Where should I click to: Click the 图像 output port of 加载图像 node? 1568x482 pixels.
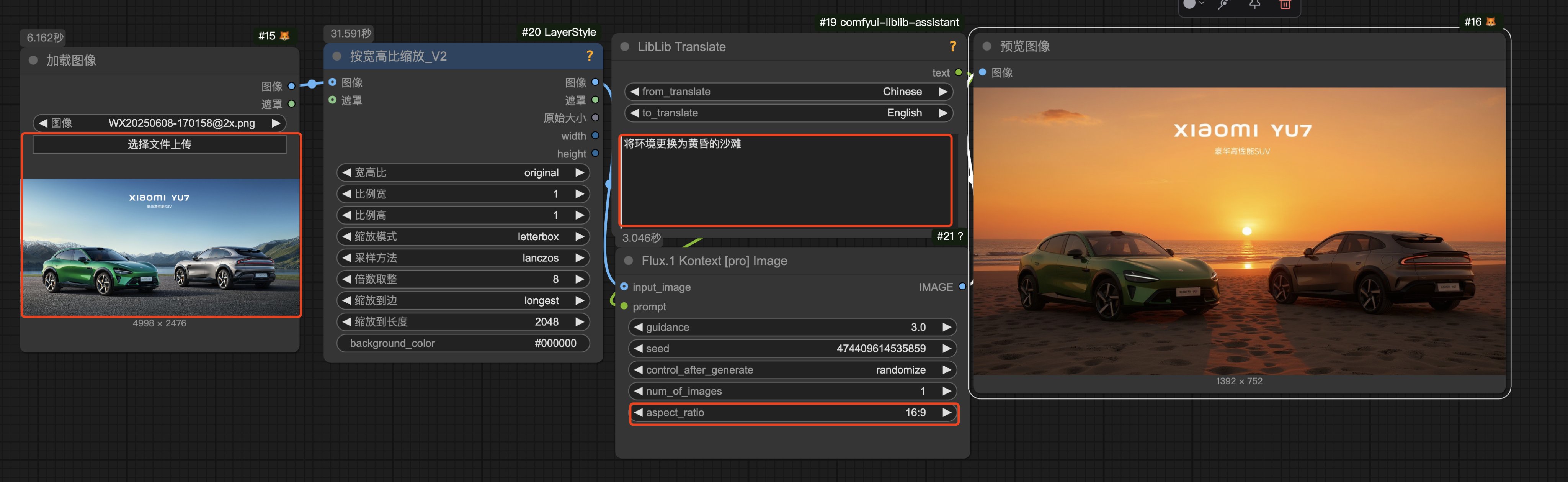point(292,86)
